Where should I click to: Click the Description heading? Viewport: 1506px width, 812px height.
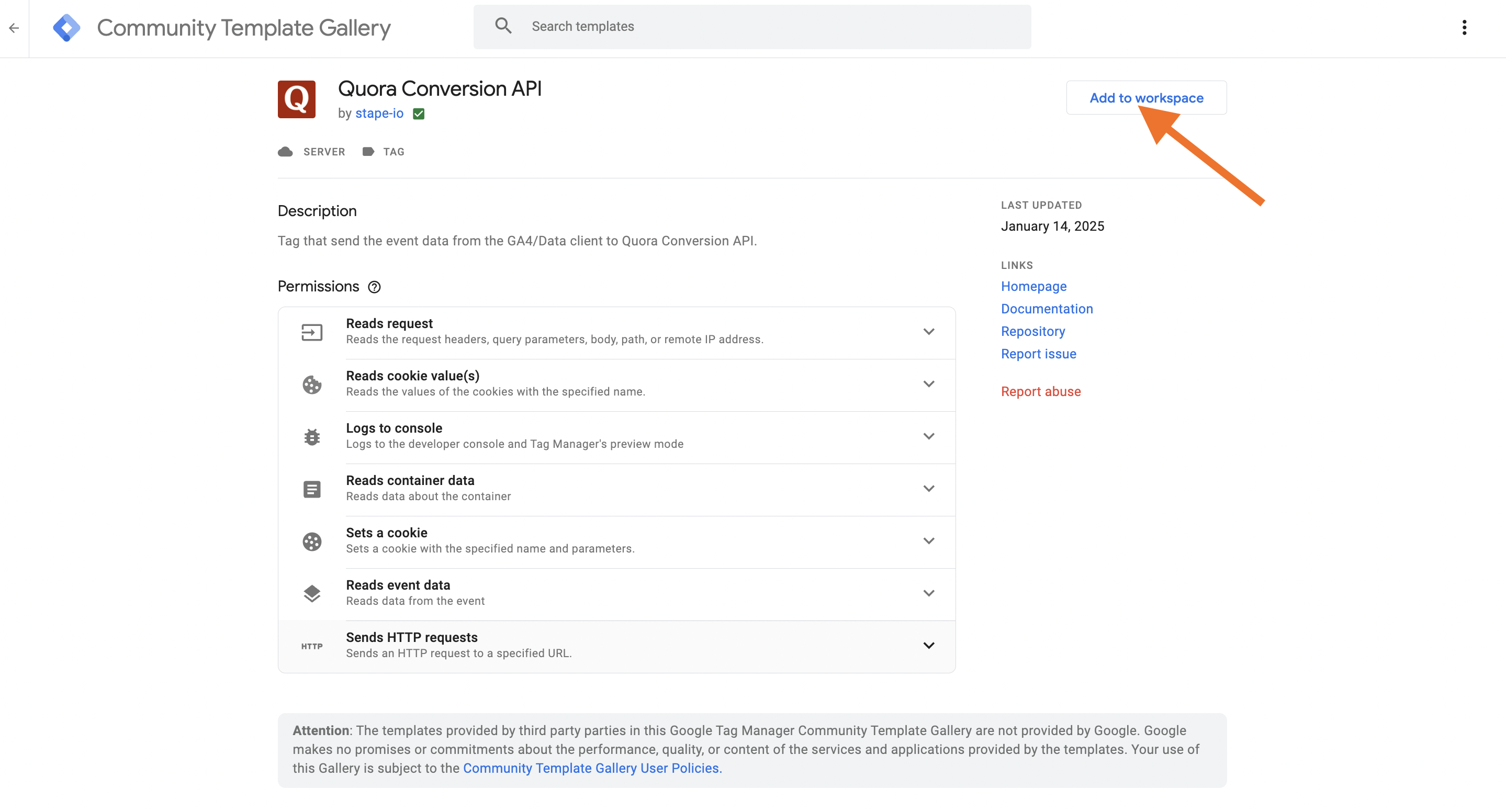317,211
